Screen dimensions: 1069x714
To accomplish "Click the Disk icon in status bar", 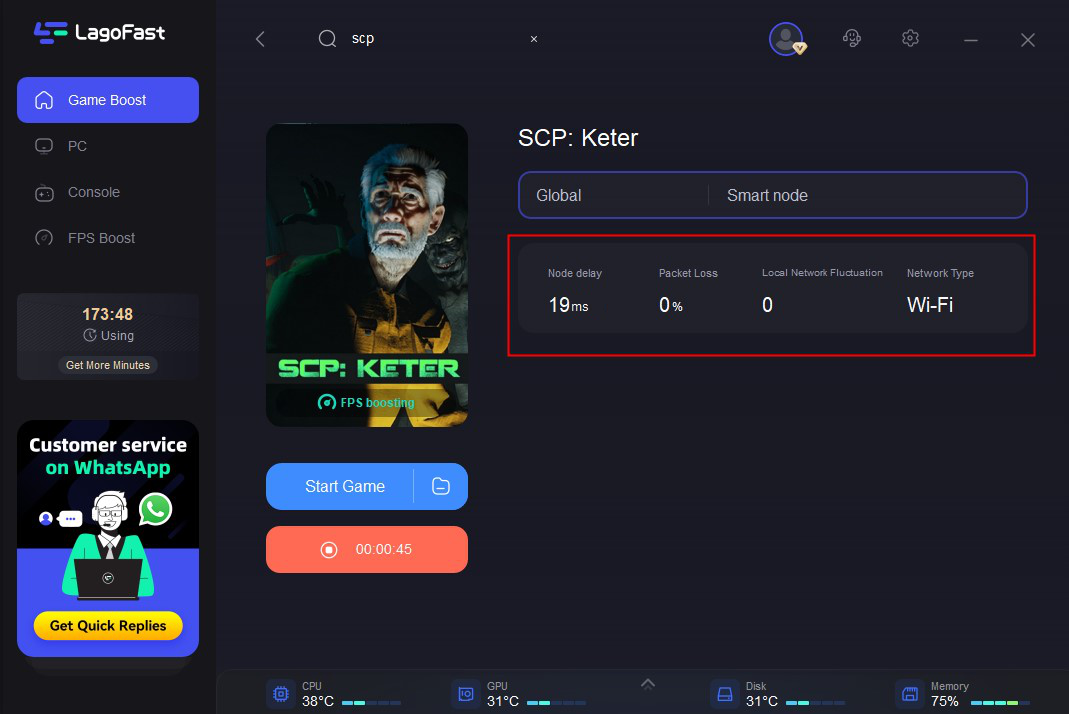I will [725, 694].
